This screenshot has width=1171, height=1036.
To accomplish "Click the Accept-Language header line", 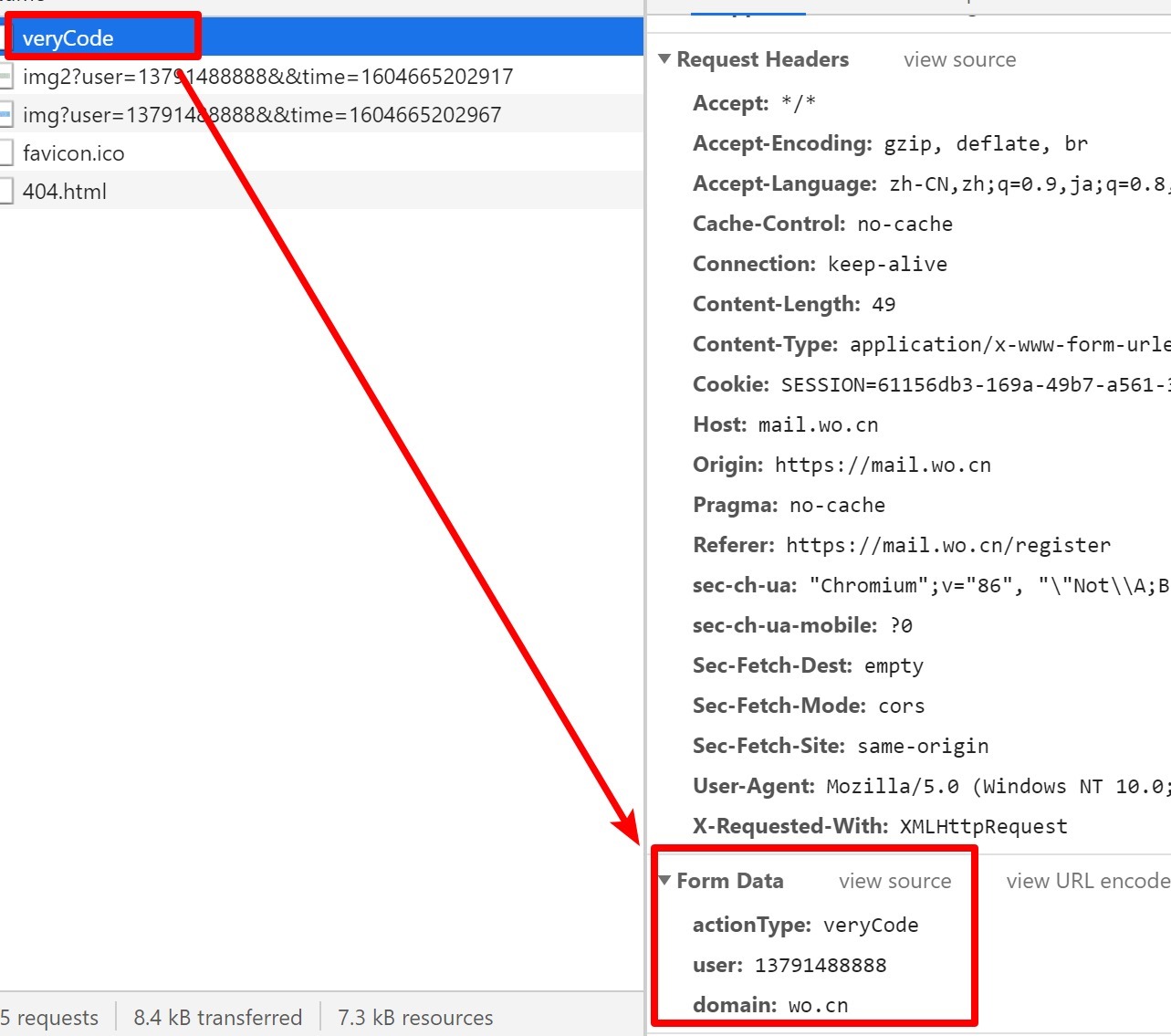I will (931, 183).
